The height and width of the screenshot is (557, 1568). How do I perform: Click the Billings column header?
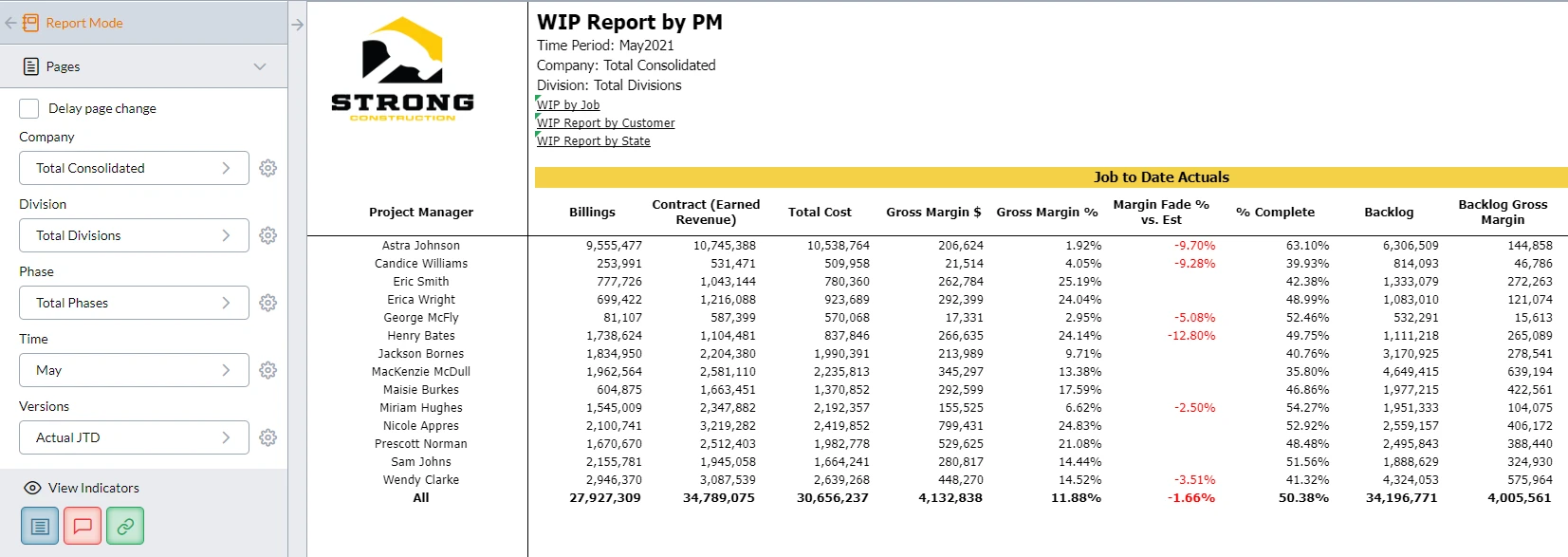(592, 213)
